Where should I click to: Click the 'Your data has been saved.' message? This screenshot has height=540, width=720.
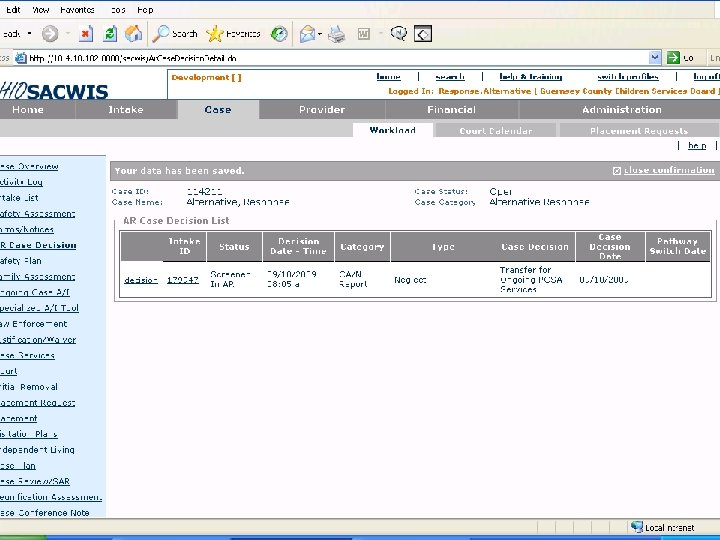pyautogui.click(x=180, y=171)
